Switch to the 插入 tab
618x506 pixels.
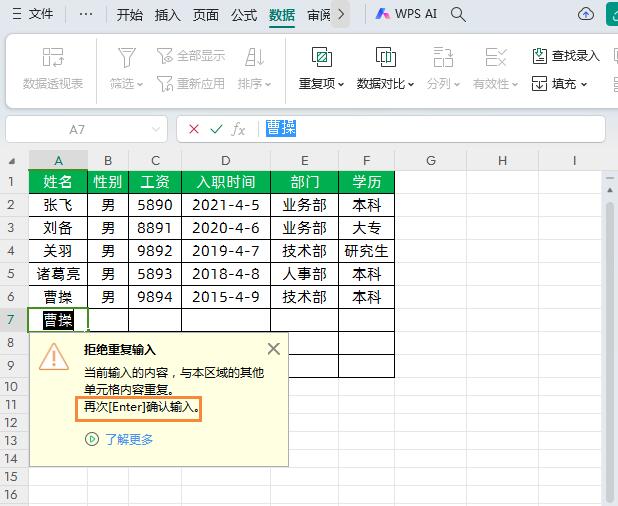[x=168, y=15]
